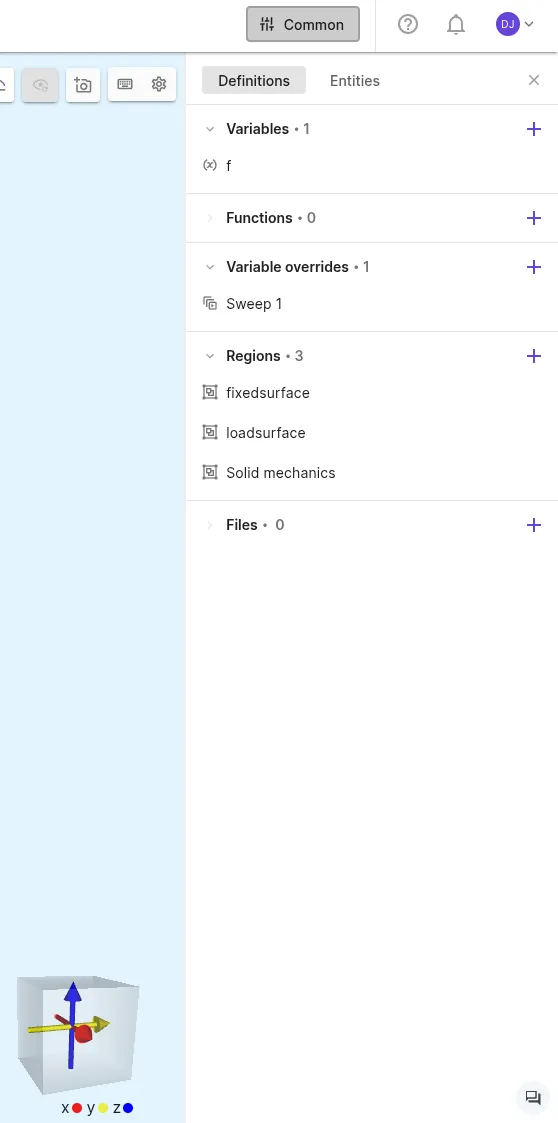Expand the Functions section

pos(210,218)
